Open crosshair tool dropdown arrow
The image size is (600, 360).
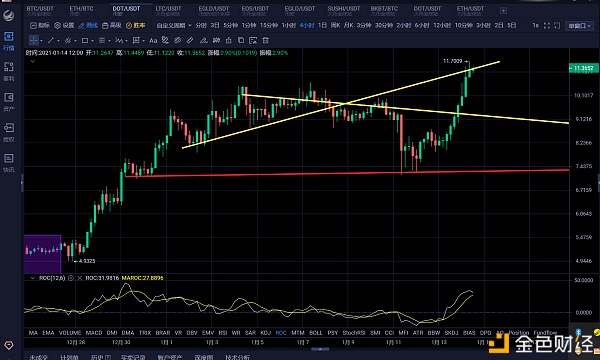pos(41,41)
